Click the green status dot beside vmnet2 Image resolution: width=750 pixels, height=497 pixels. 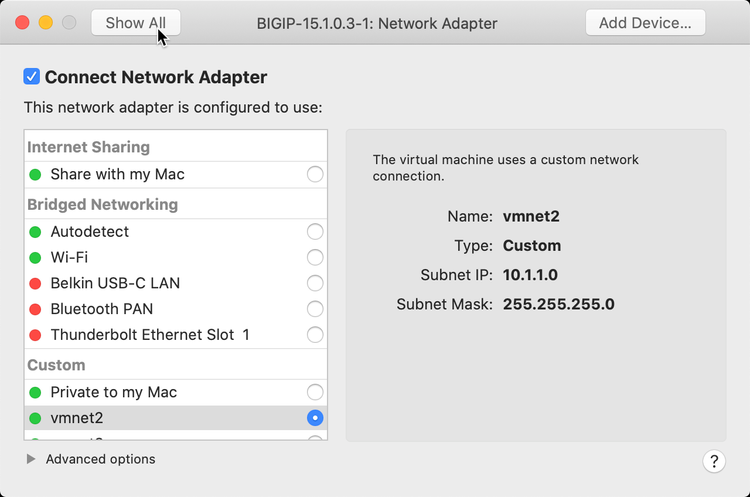point(36,418)
